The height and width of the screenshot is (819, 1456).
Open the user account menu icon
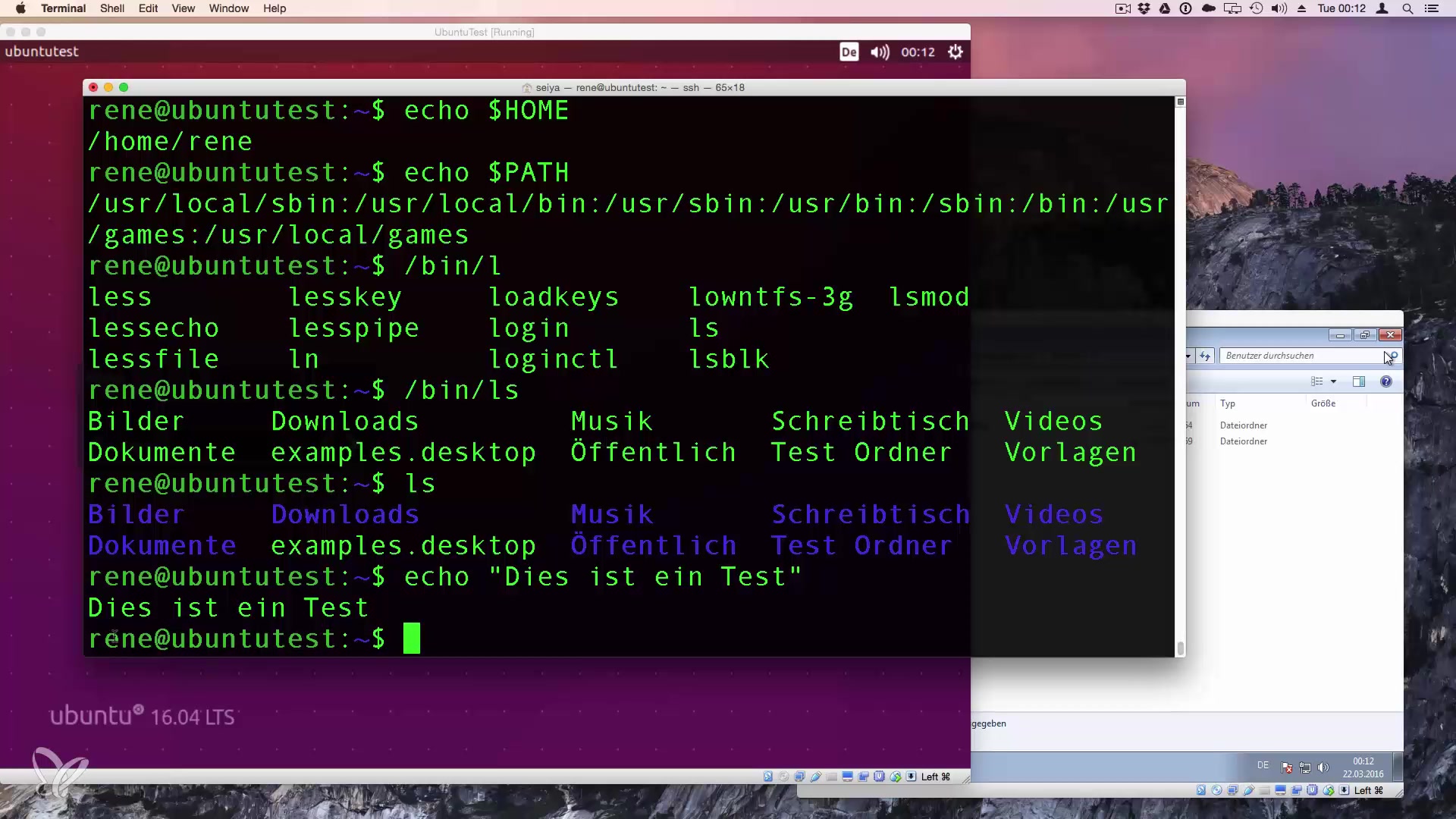tap(1382, 8)
